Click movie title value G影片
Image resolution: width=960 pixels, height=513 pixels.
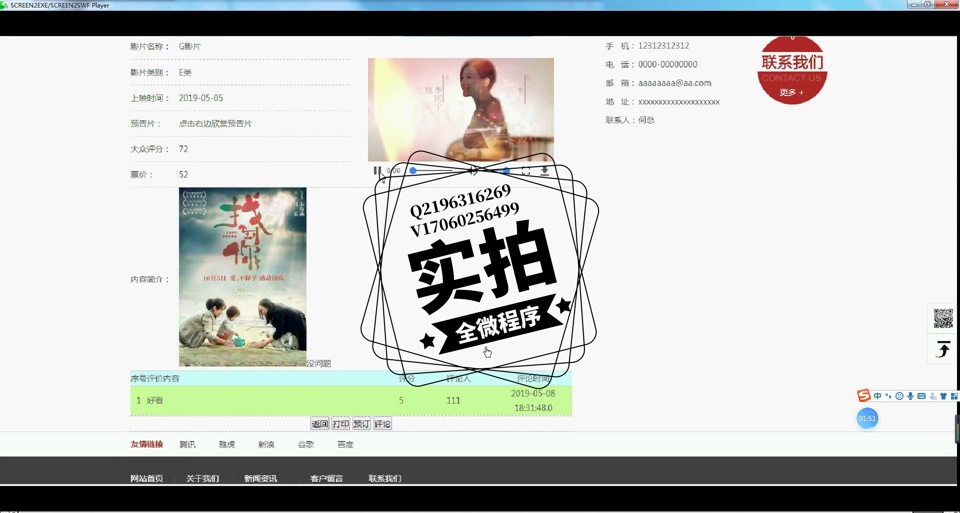190,47
